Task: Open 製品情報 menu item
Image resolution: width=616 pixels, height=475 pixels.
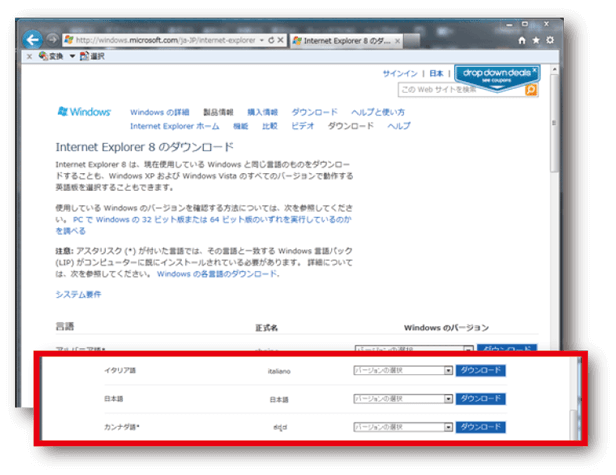Action: click(218, 112)
